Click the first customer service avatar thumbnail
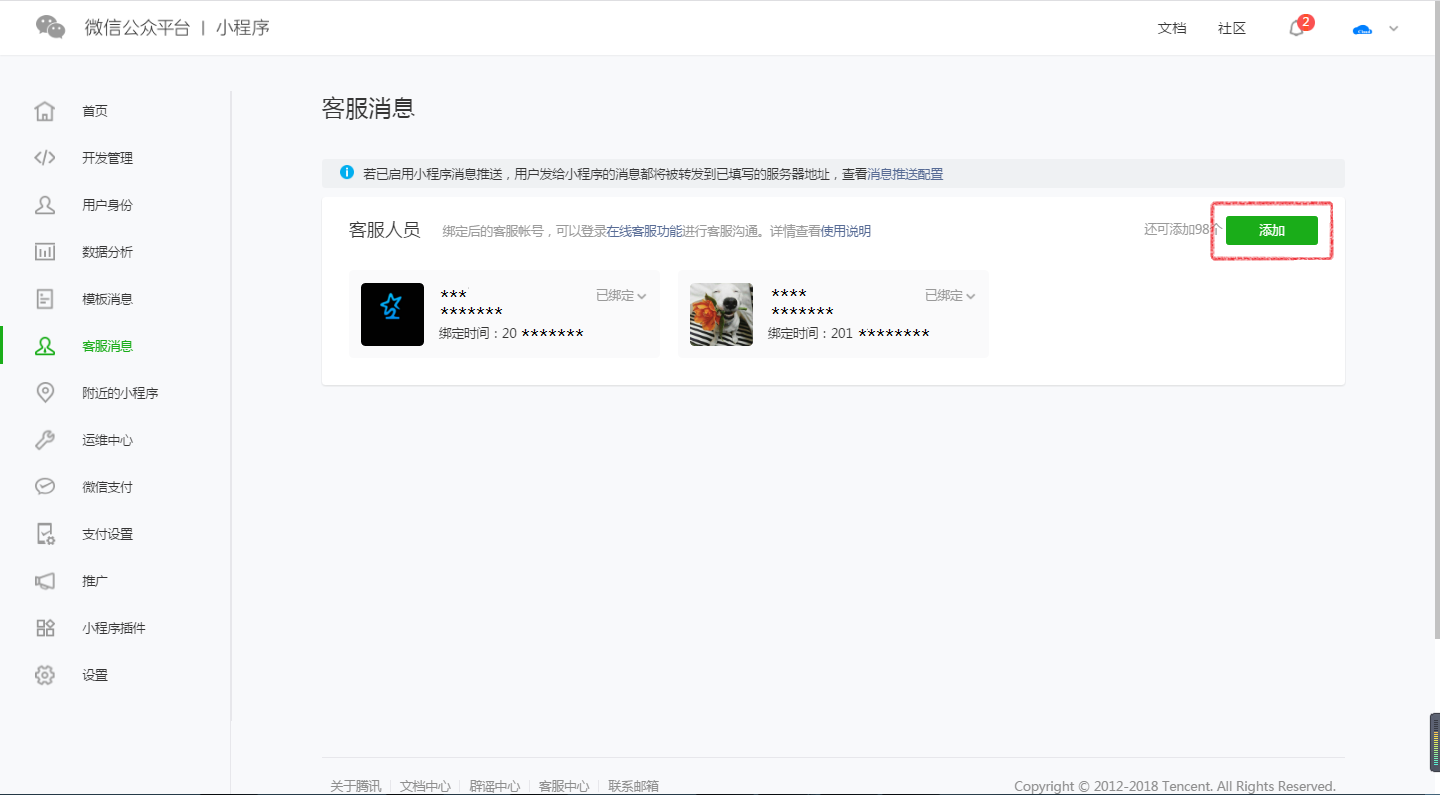This screenshot has width=1440, height=795. (392, 314)
